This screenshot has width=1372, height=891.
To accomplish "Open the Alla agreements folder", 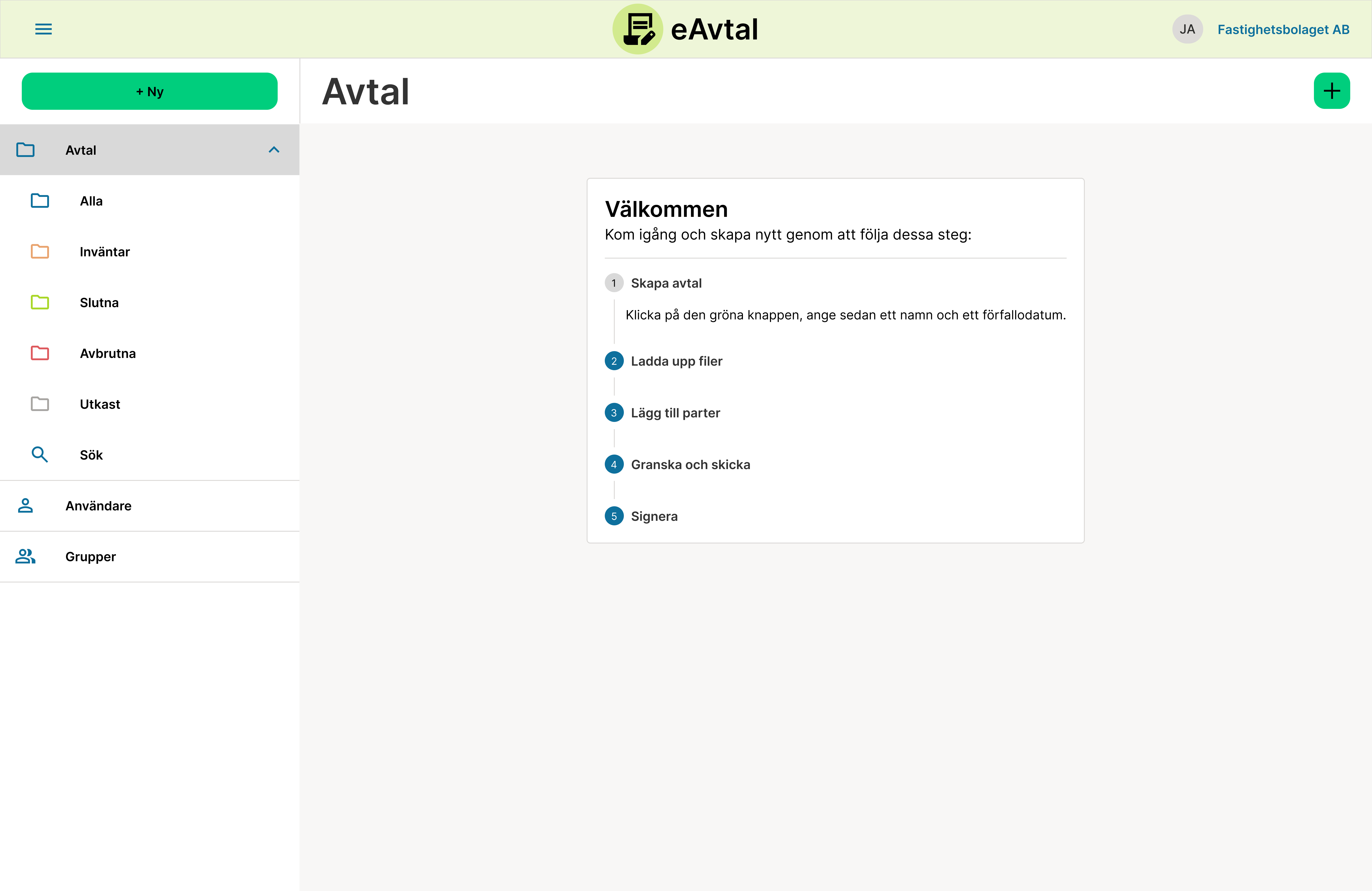I will (92, 201).
